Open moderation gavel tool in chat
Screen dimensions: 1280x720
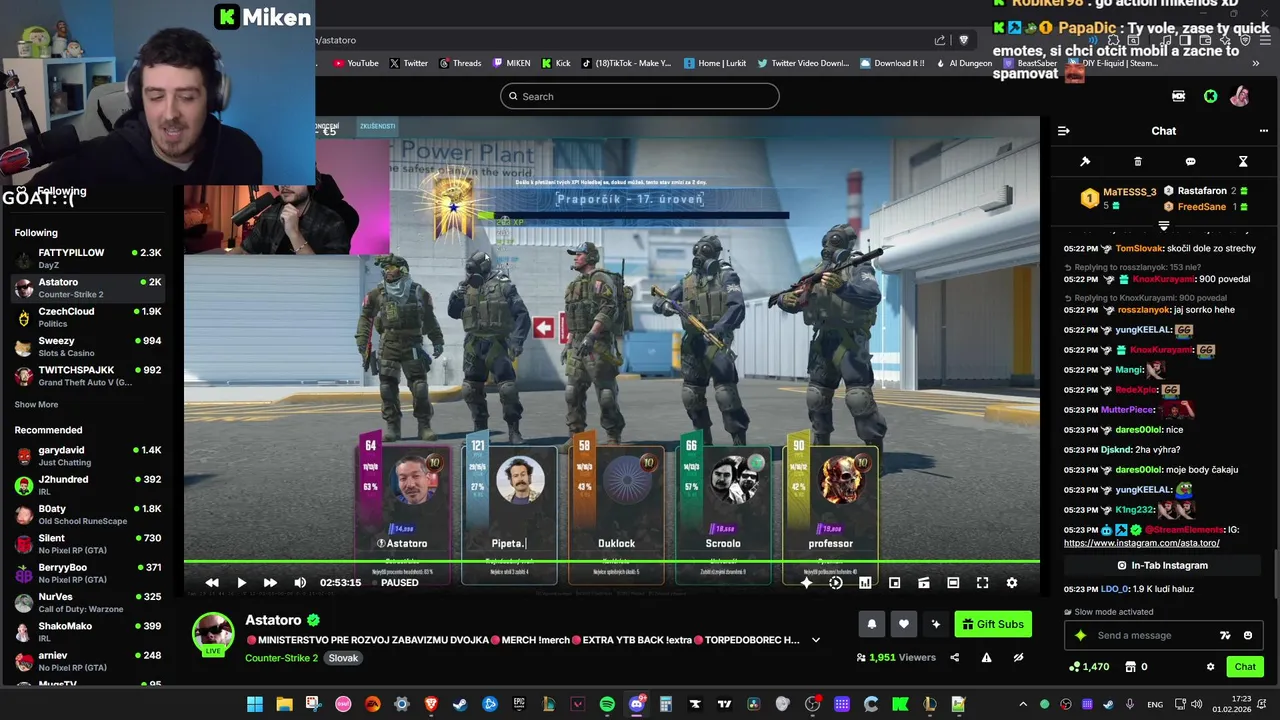click(1085, 161)
